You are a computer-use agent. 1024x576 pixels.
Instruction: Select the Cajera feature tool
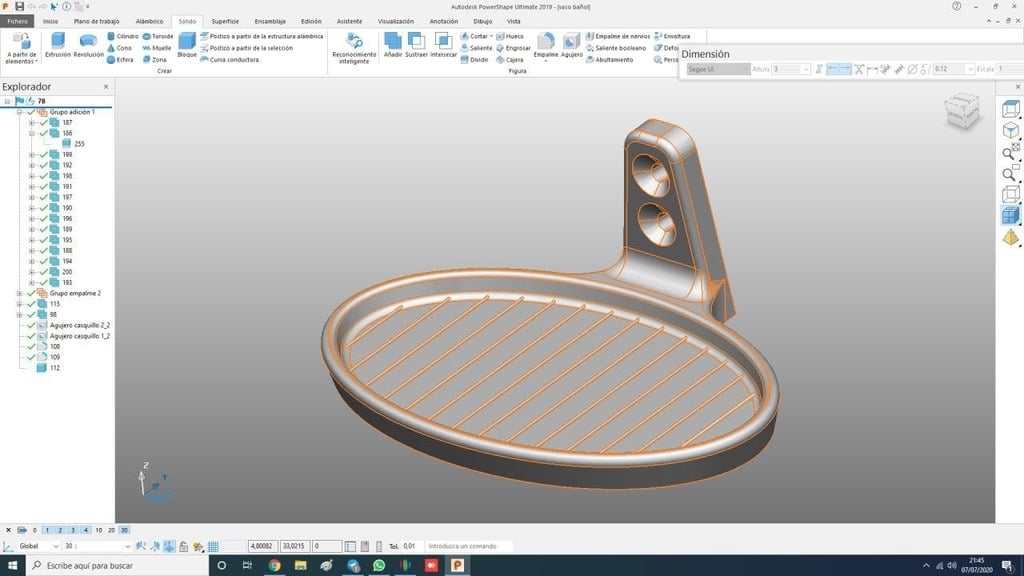click(x=510, y=59)
